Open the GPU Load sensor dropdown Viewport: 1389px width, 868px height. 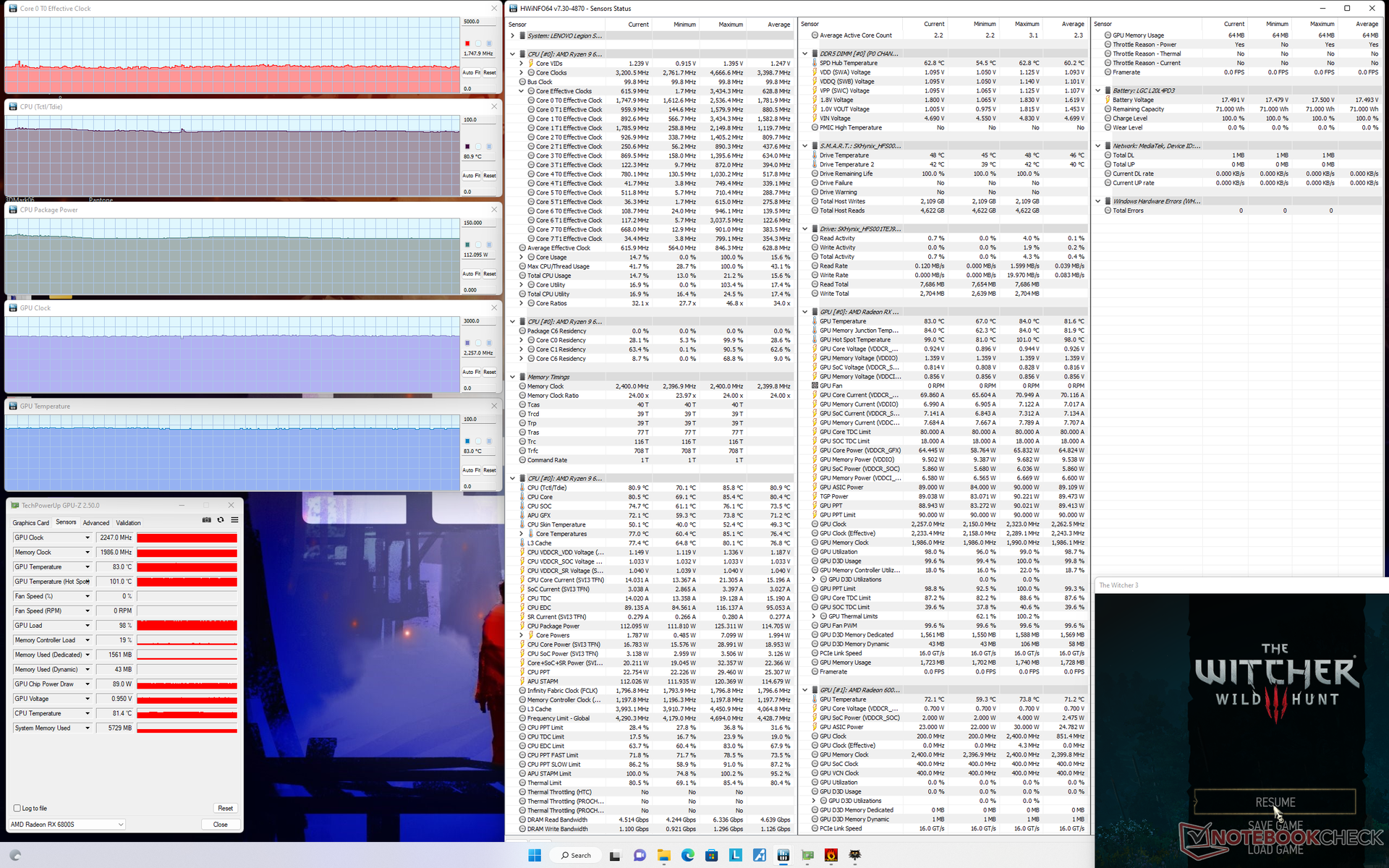(88, 626)
